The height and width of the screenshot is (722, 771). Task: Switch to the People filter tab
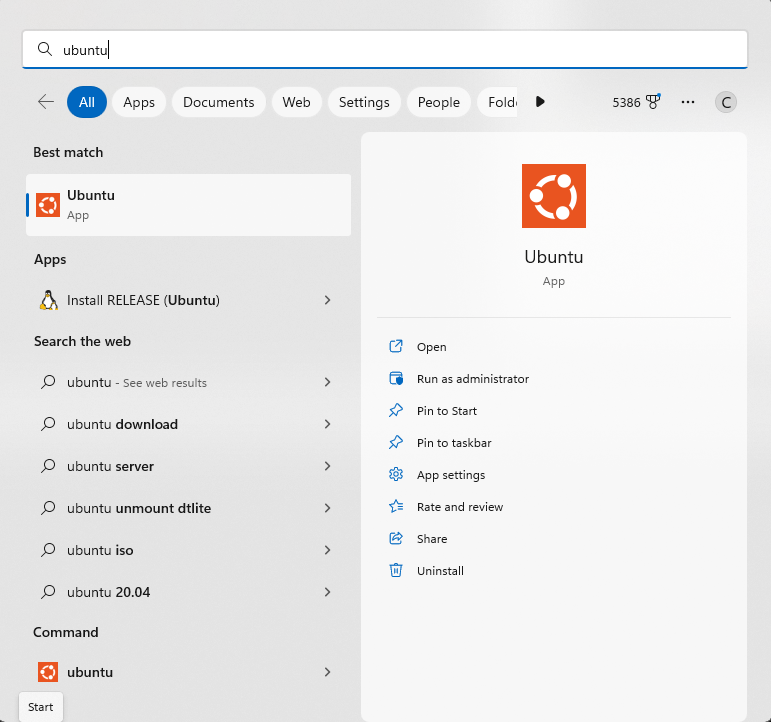439,102
